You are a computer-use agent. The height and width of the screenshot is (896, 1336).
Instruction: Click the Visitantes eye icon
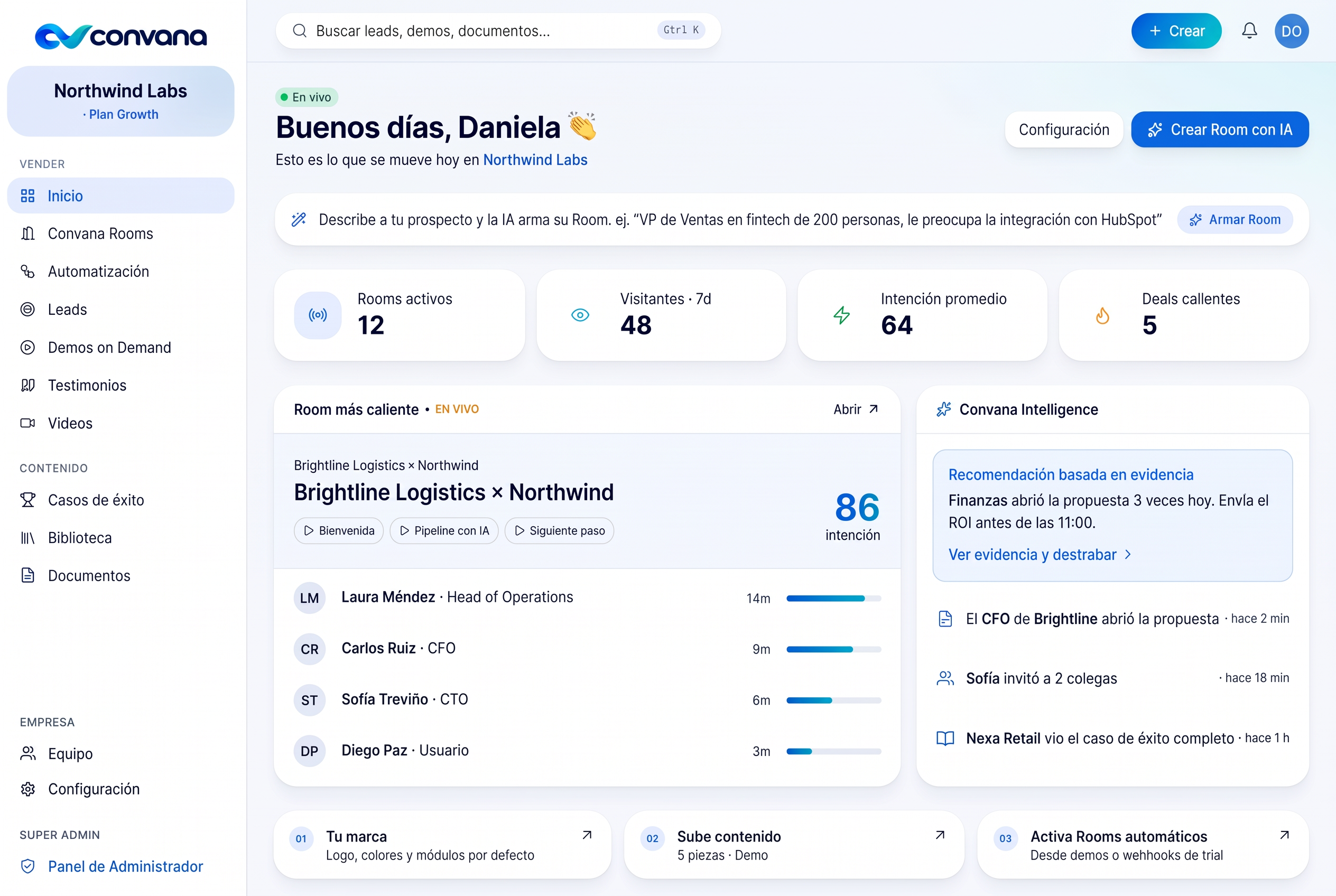(x=580, y=315)
